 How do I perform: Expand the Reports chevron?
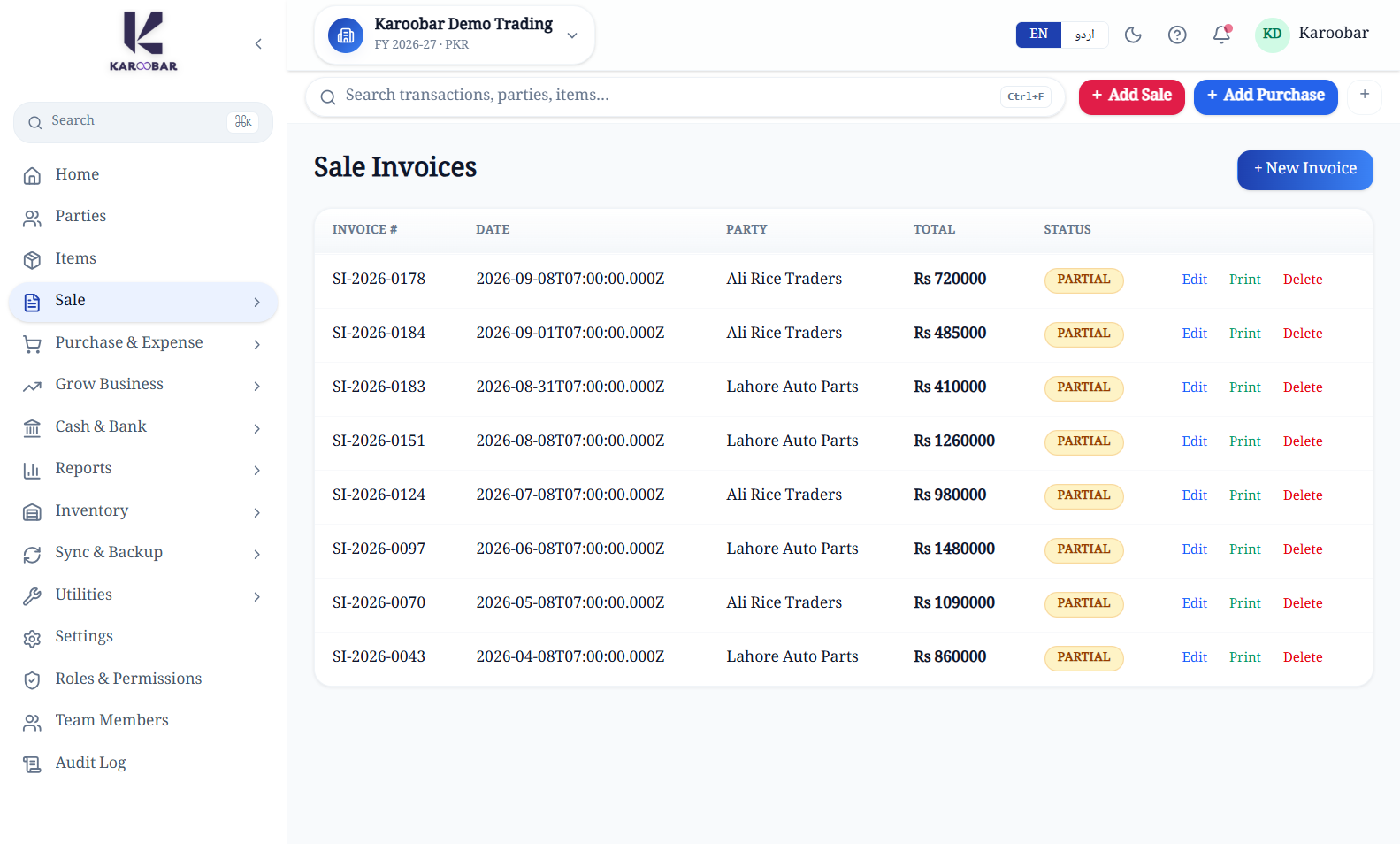257,471
